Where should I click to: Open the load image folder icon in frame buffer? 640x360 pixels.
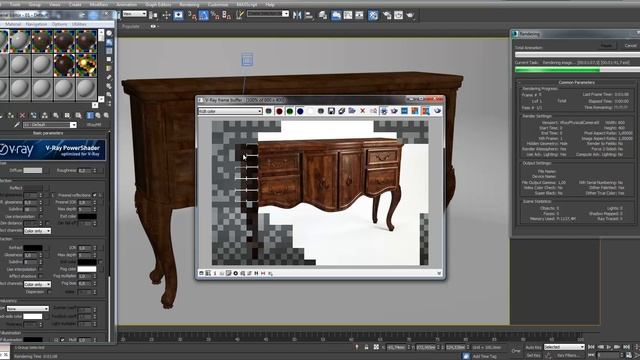(352, 111)
